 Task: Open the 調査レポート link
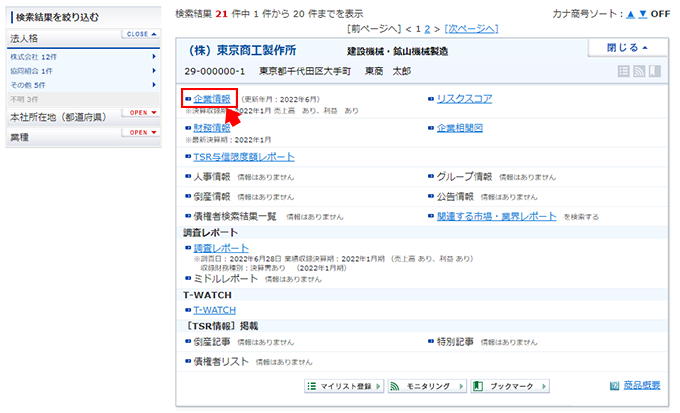tap(221, 248)
